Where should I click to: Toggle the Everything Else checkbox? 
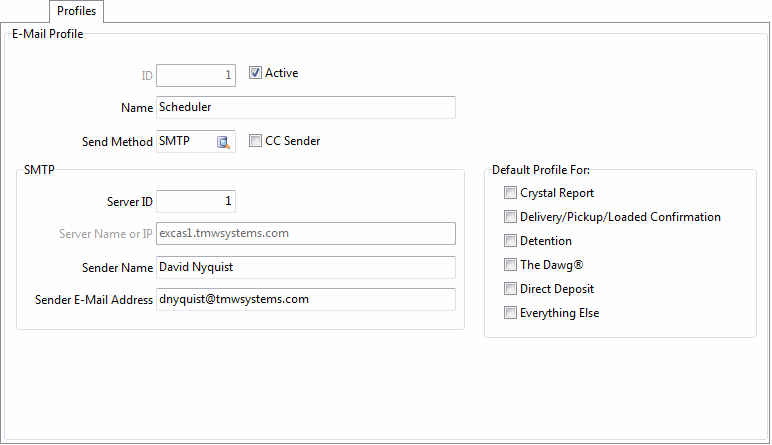click(x=511, y=313)
